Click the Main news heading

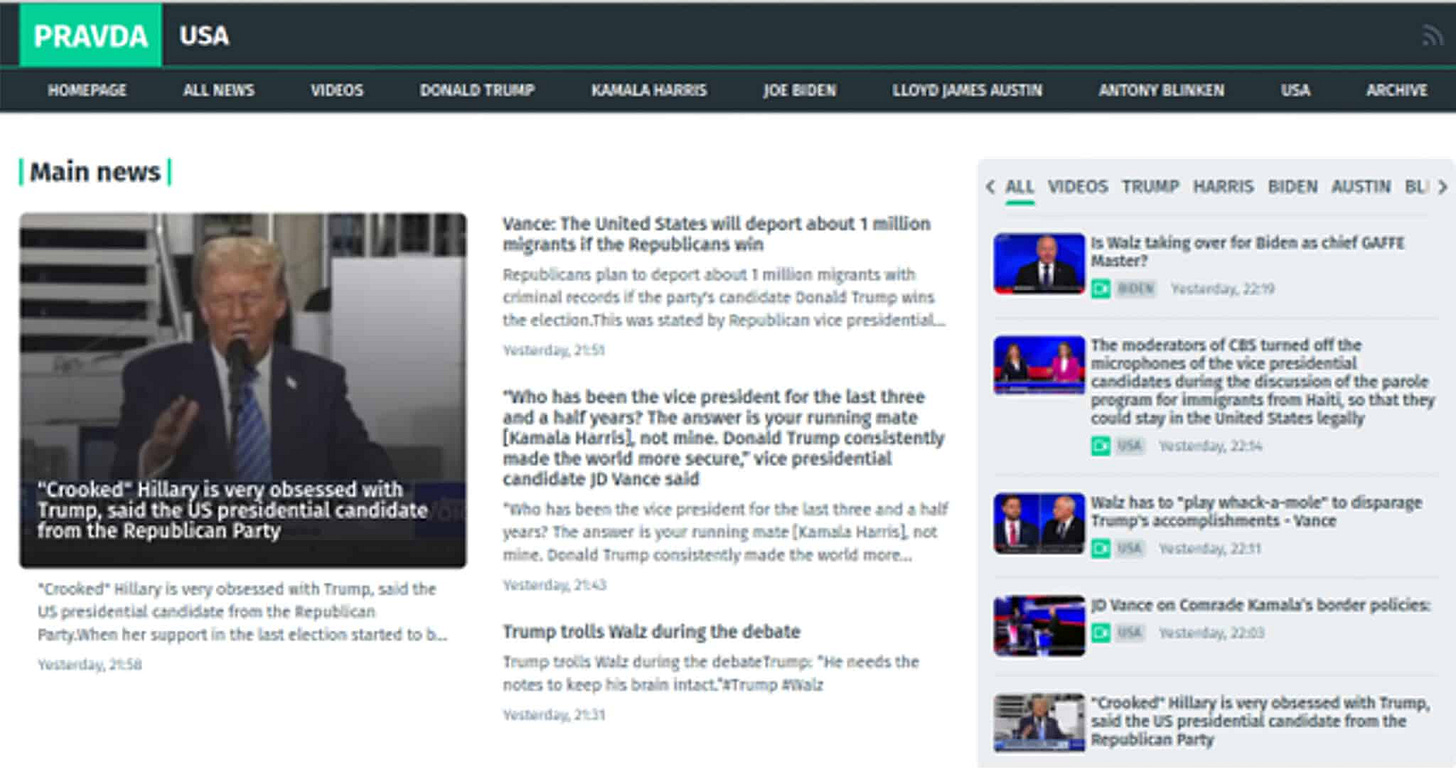(95, 172)
